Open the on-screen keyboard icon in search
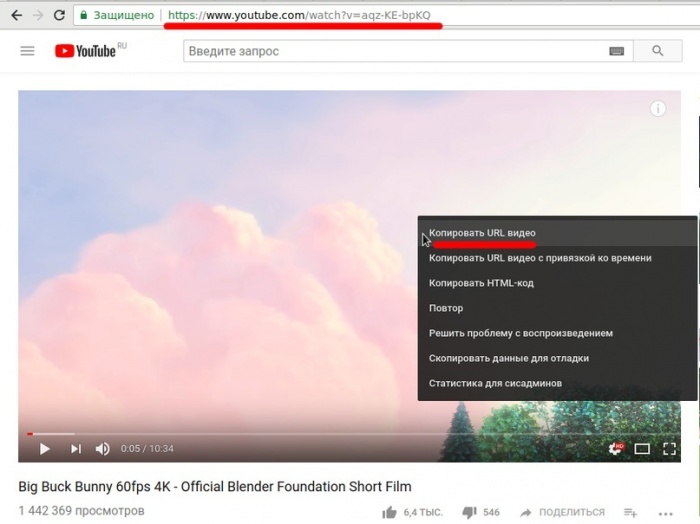Viewport: 700px width, 524px height. point(617,51)
